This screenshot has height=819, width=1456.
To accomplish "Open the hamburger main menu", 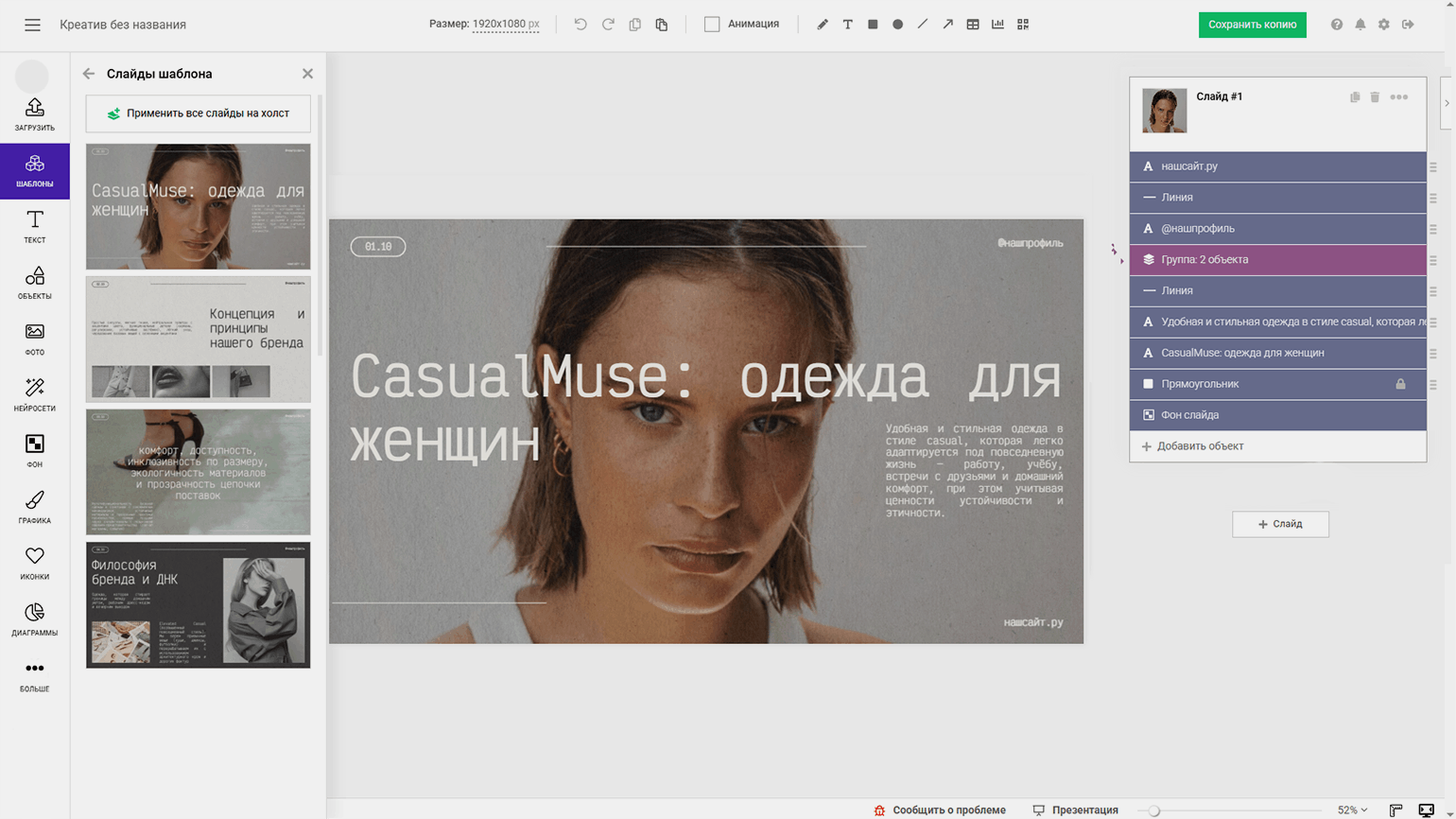I will click(32, 25).
